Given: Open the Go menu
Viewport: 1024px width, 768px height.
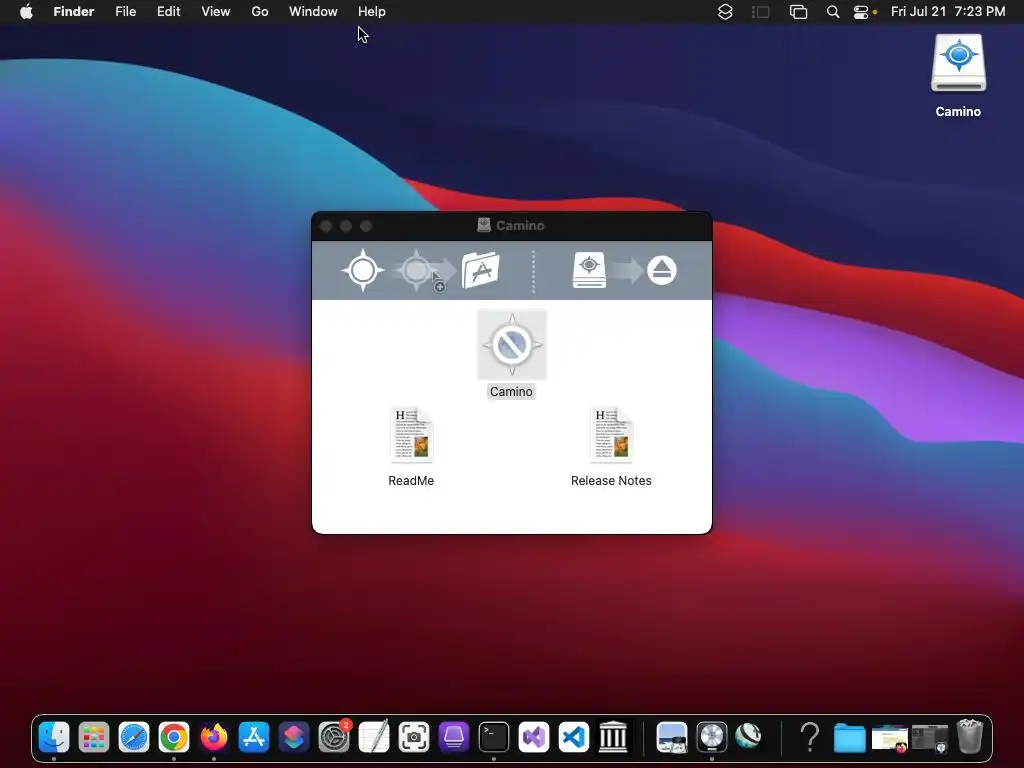Looking at the screenshot, I should (260, 11).
